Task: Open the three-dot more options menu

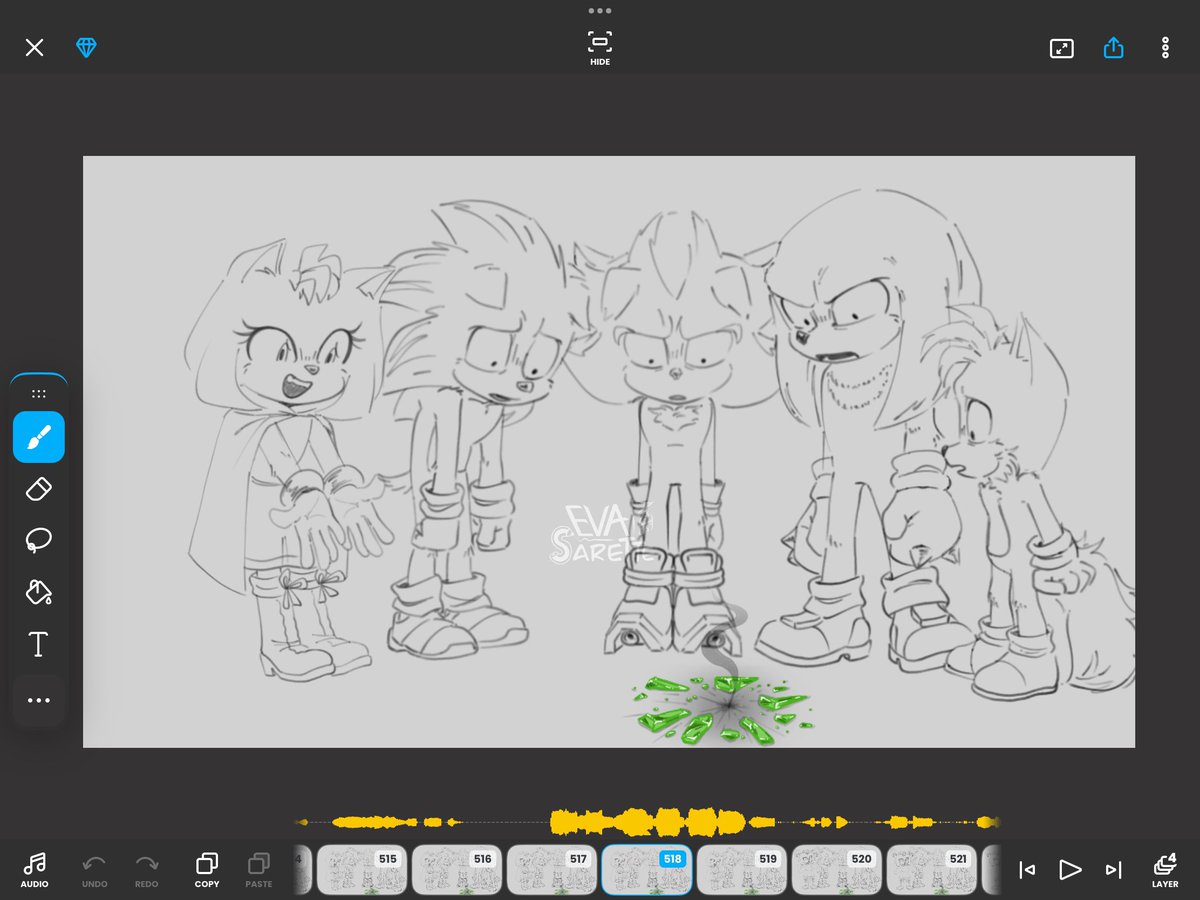Action: pyautogui.click(x=1165, y=48)
